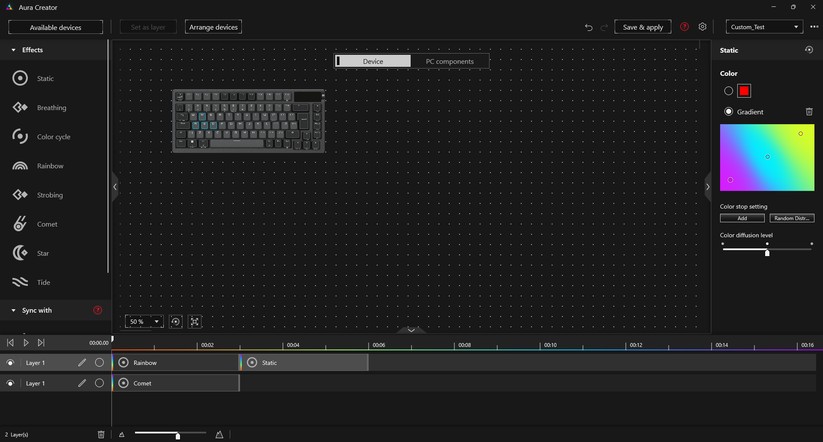Select the single color radio button

[x=728, y=91]
